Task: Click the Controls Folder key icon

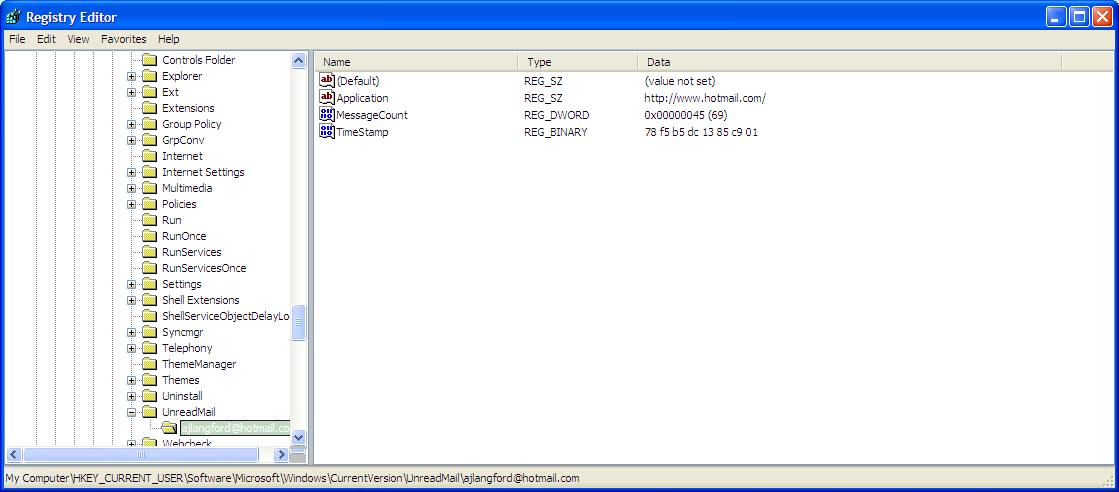Action: pos(150,60)
